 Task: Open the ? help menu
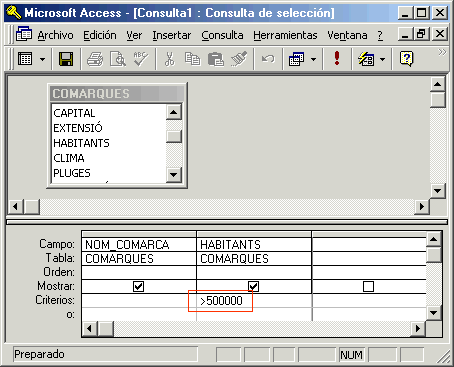380,35
